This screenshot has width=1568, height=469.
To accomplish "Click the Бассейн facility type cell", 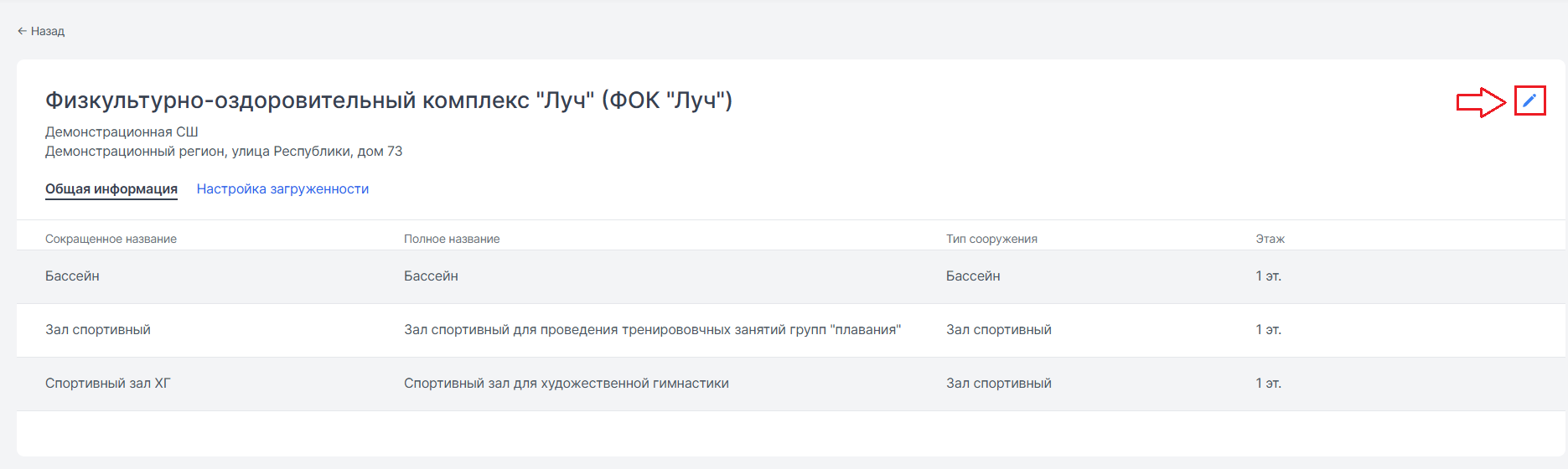I will pyautogui.click(x=973, y=276).
